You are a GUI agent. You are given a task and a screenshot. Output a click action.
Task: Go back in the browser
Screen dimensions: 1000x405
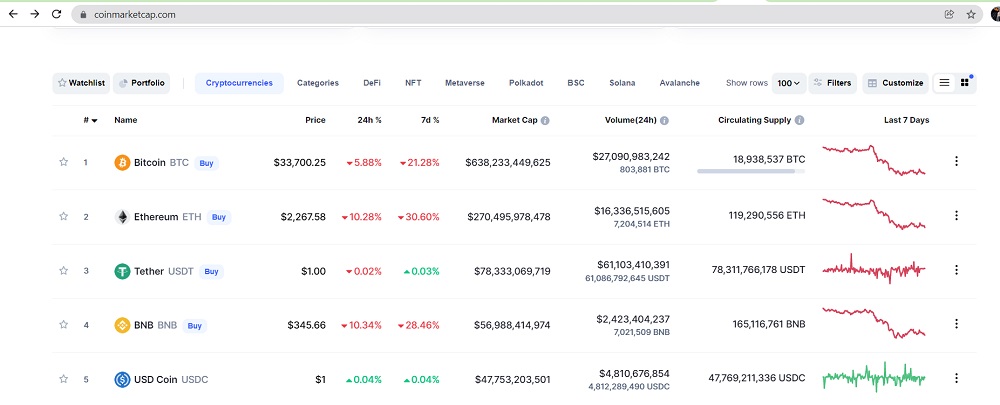13,14
